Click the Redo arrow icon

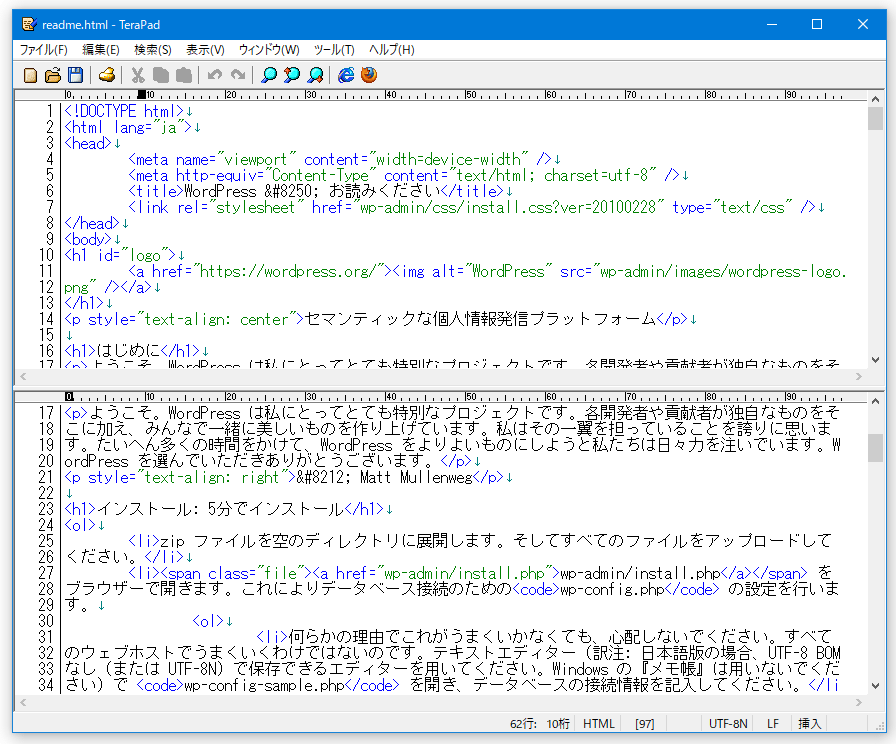[238, 75]
